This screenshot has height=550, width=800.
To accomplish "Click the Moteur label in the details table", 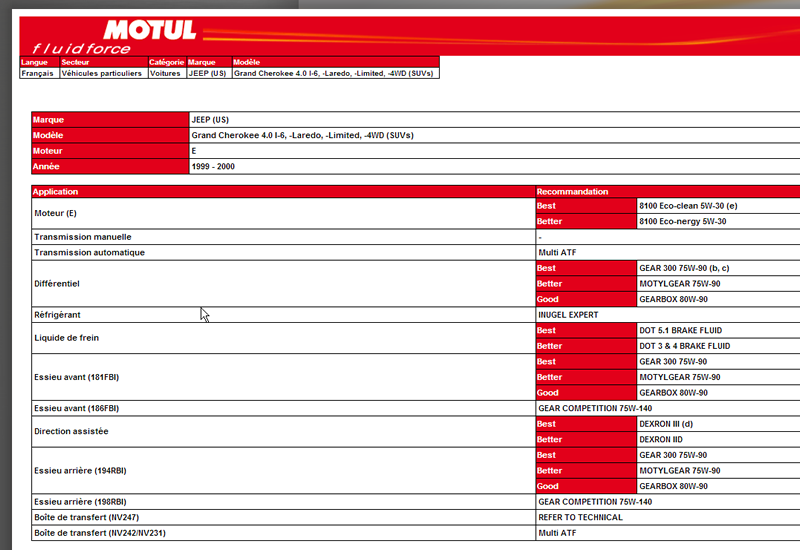I will 110,151.
